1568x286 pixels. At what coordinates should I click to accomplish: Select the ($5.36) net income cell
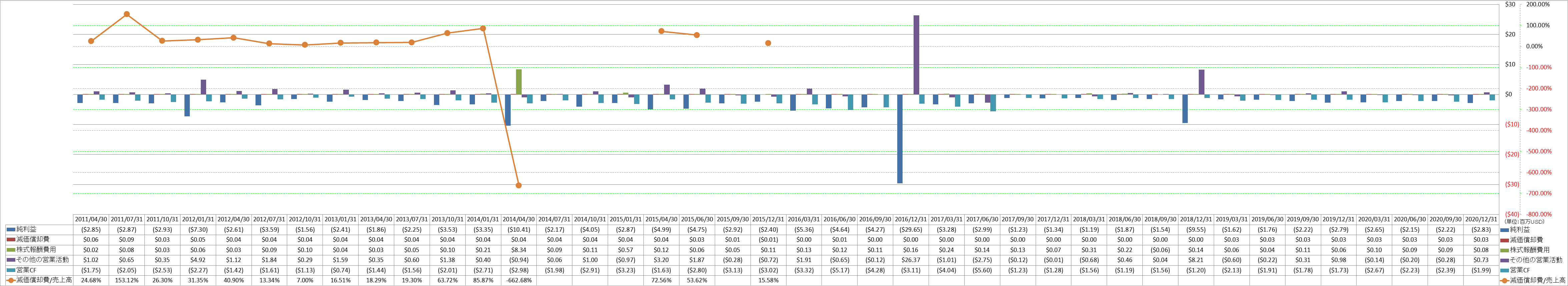pyautogui.click(x=804, y=229)
